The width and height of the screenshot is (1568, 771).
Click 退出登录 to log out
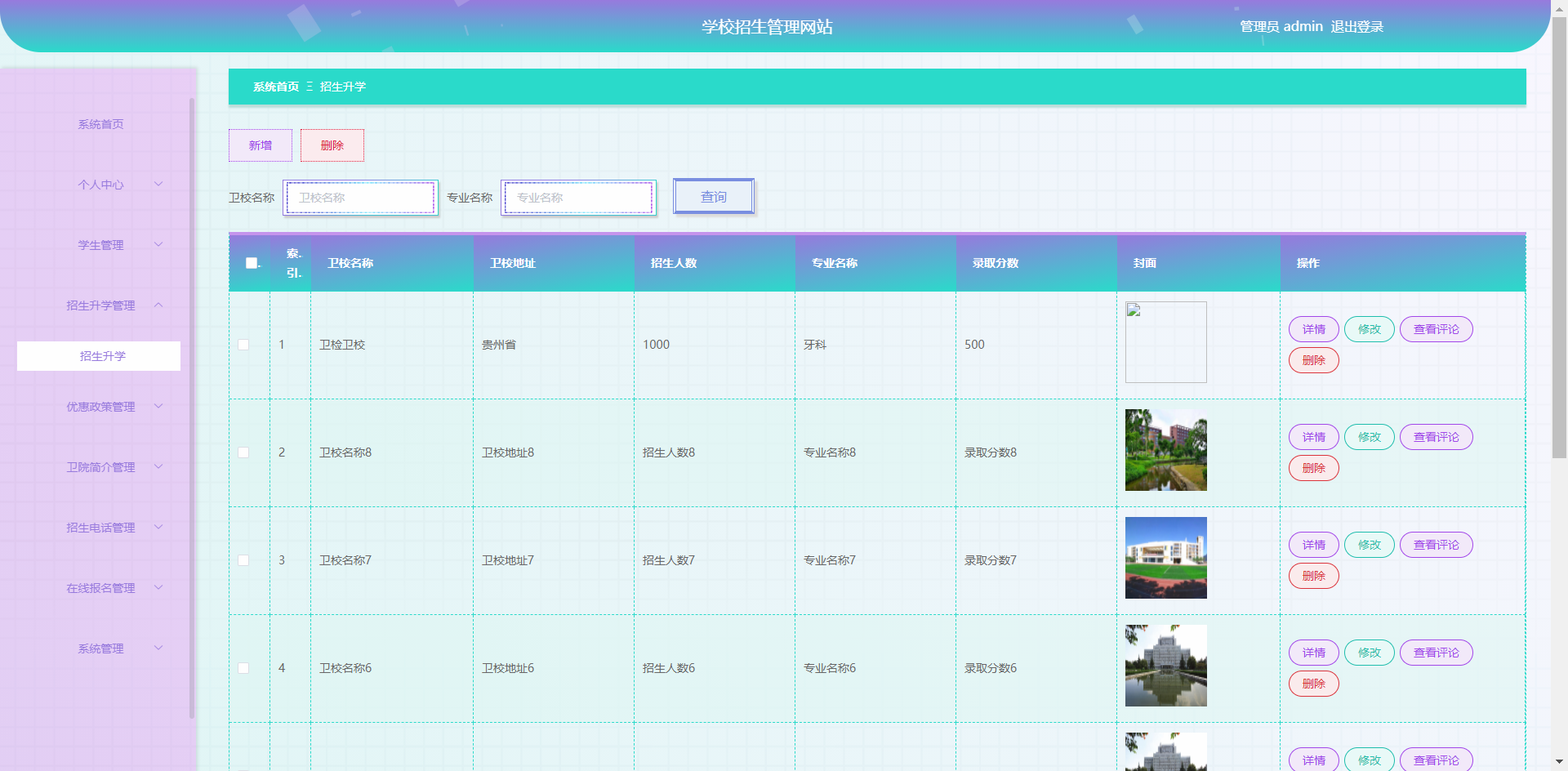click(1356, 27)
